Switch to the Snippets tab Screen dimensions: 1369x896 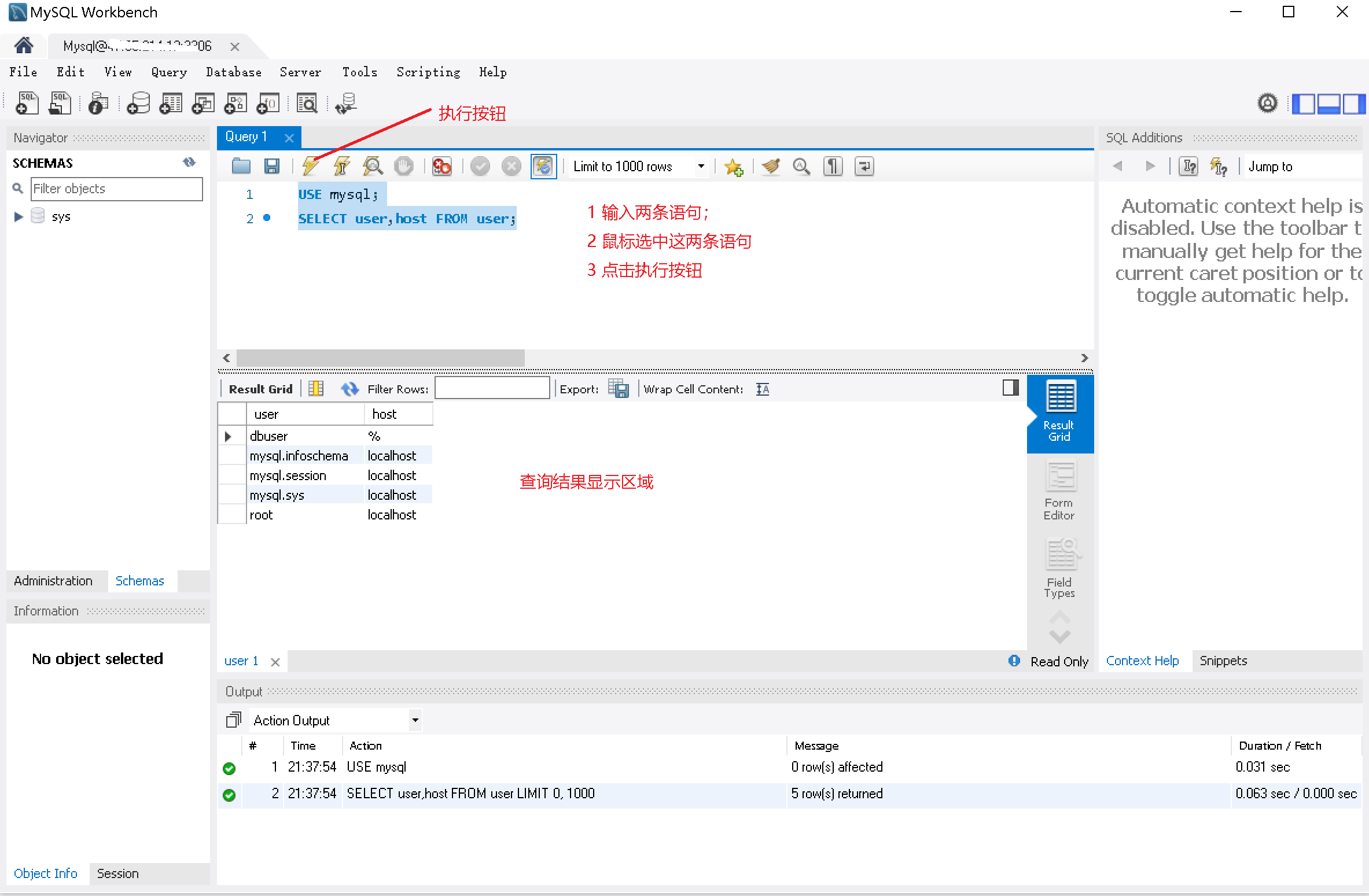pyautogui.click(x=1223, y=661)
